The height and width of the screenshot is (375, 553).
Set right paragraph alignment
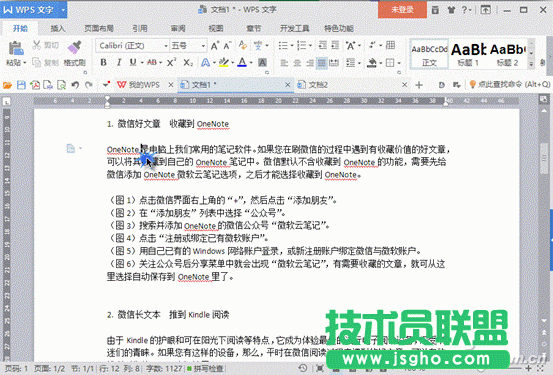309,63
